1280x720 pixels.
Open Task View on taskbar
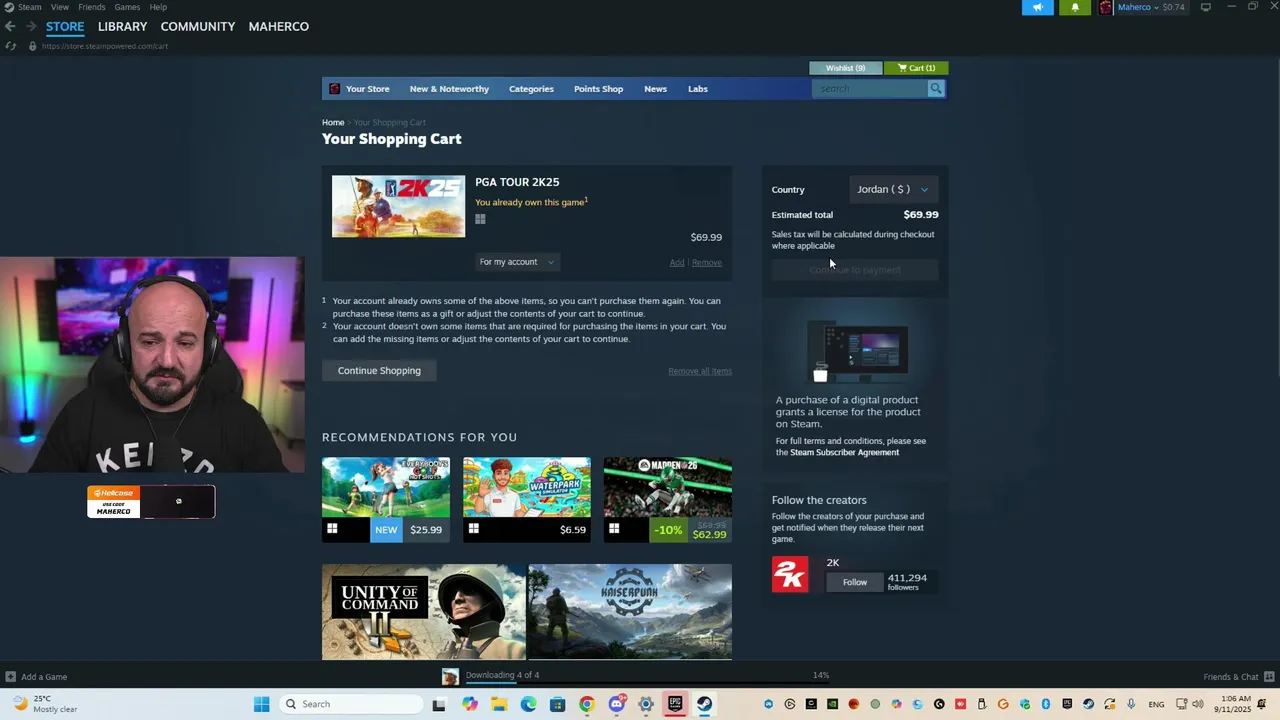(x=438, y=704)
